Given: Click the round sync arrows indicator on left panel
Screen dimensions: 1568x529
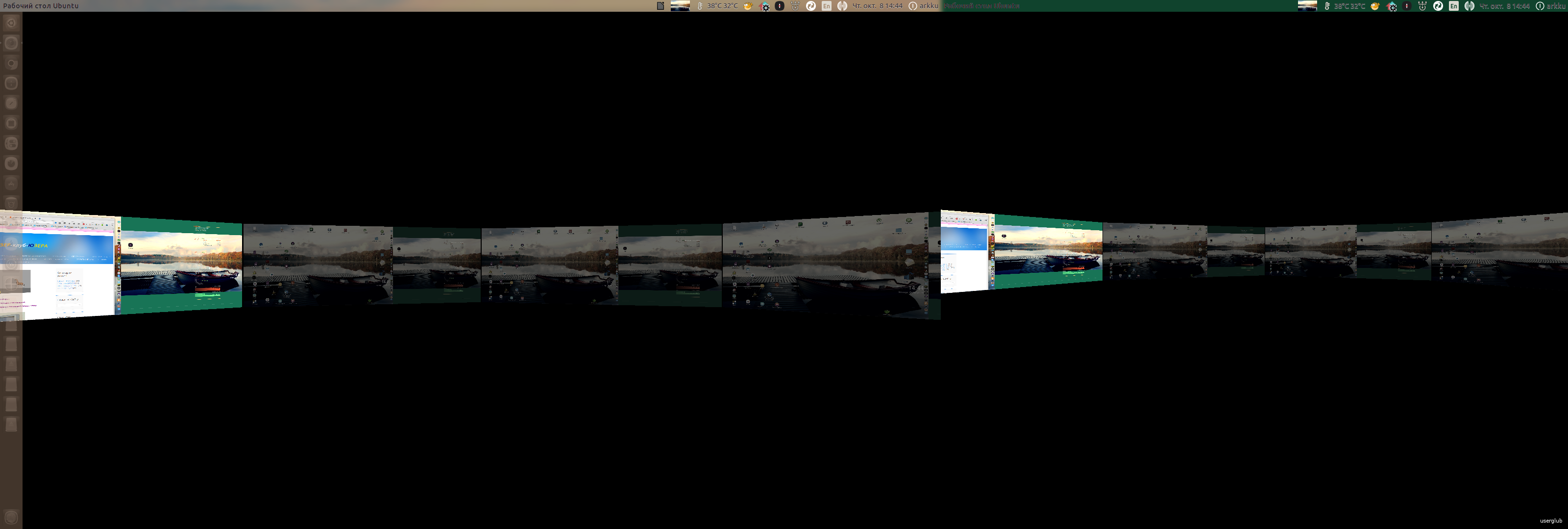Looking at the screenshot, I should [x=811, y=6].
